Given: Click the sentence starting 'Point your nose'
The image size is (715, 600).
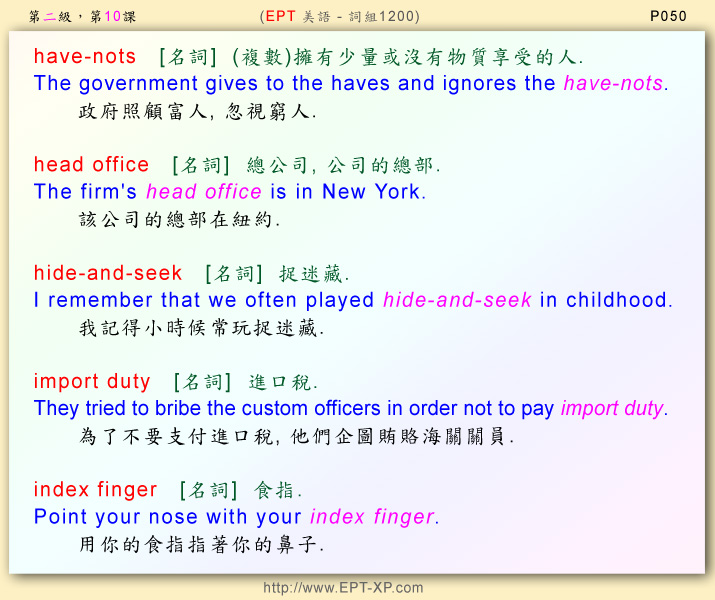Looking at the screenshot, I should [236, 517].
